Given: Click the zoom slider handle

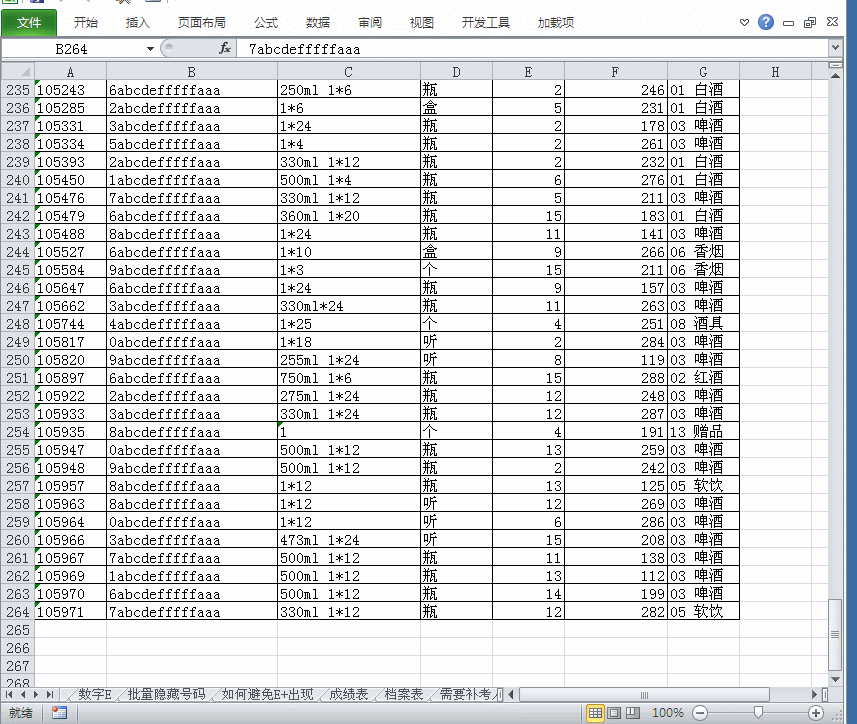Looking at the screenshot, I should (758, 712).
